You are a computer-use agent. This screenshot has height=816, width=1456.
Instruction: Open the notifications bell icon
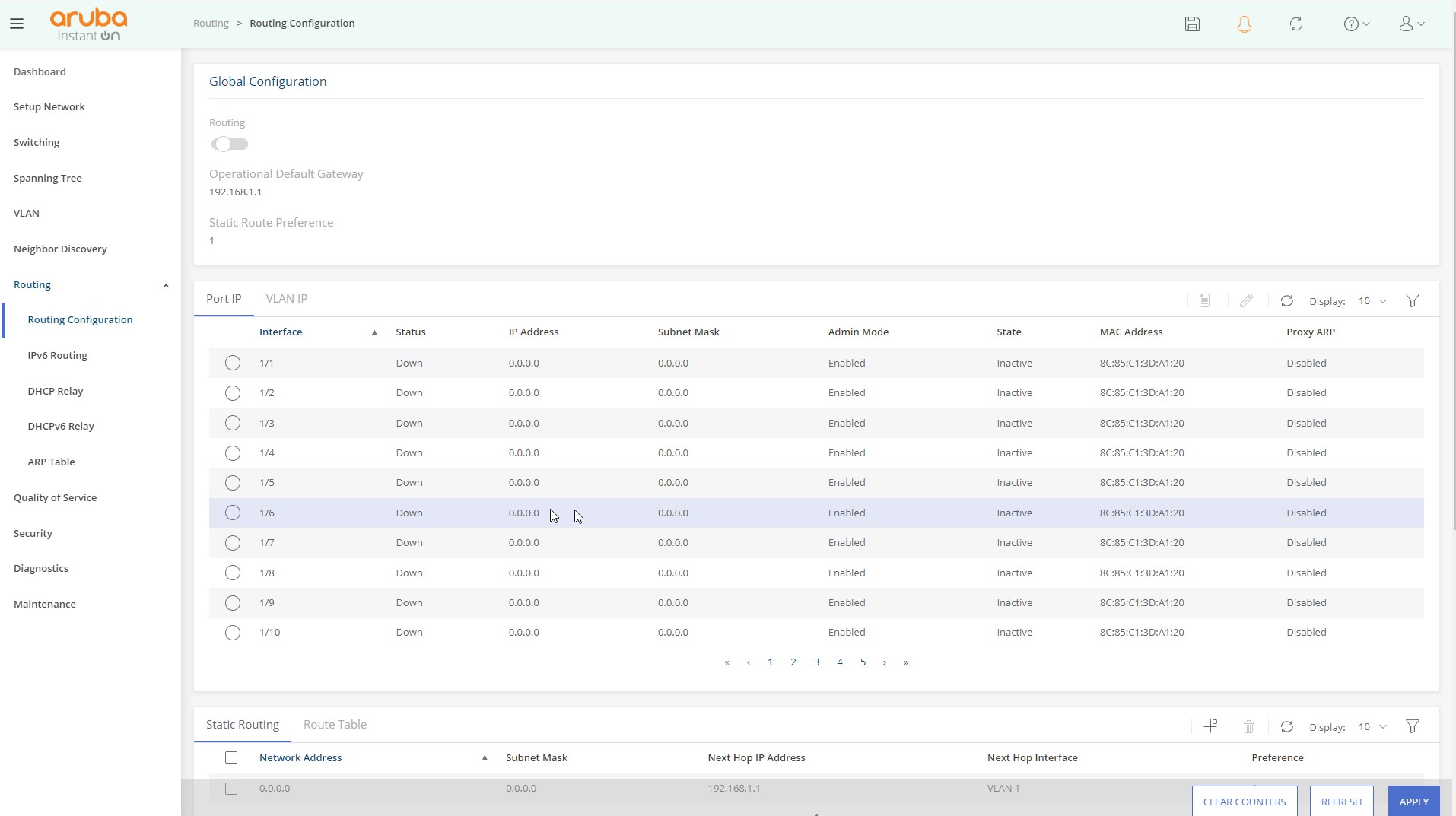(x=1244, y=24)
